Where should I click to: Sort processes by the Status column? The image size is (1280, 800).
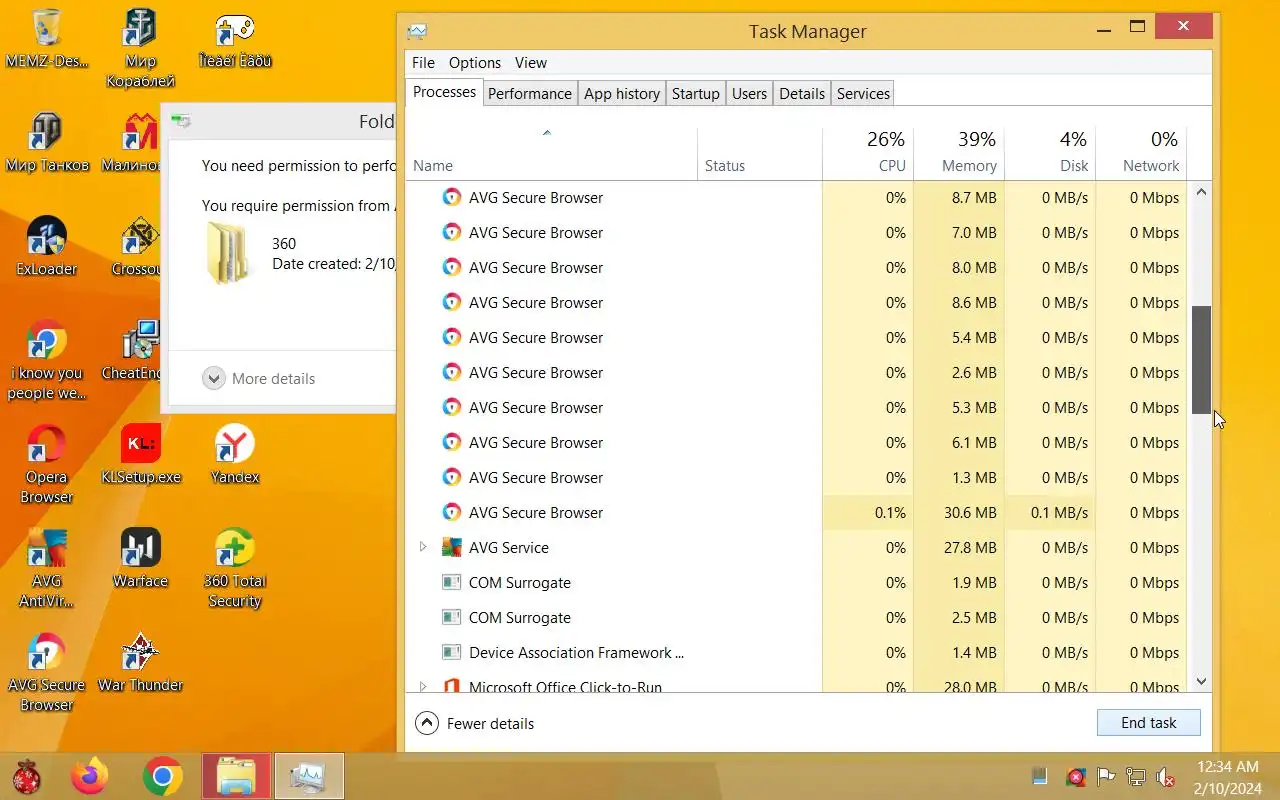pyautogui.click(x=760, y=153)
